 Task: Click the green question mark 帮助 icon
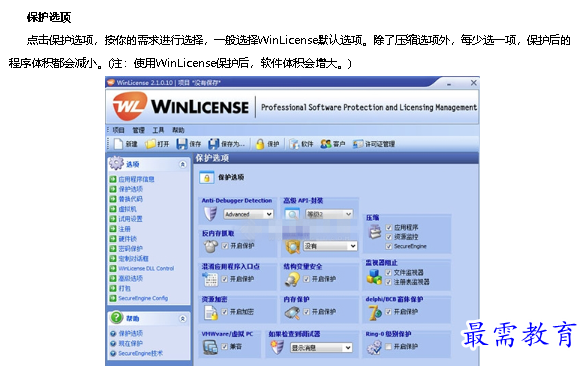click(x=116, y=317)
